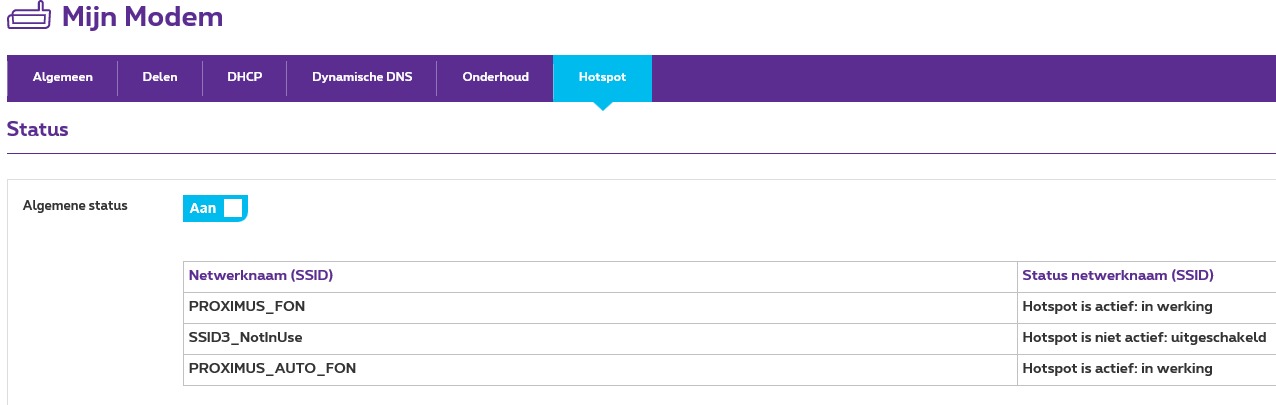The width and height of the screenshot is (1276, 405).
Task: Click the pointer arrow below Hotspot tab
Action: click(602, 106)
